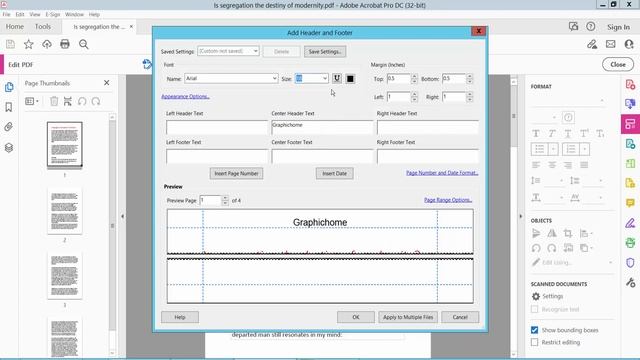The height and width of the screenshot is (360, 640).
Task: Click the Insert Date button
Action: (334, 173)
